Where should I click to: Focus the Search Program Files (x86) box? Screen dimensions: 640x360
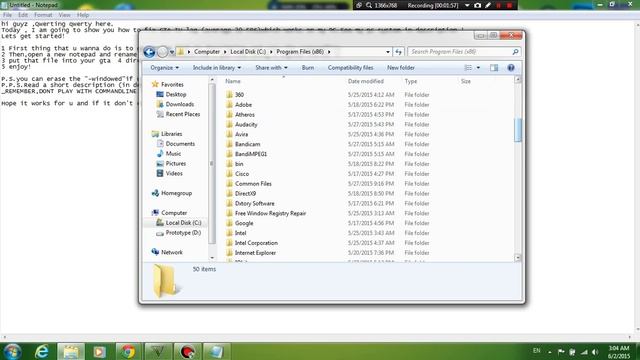(x=464, y=52)
